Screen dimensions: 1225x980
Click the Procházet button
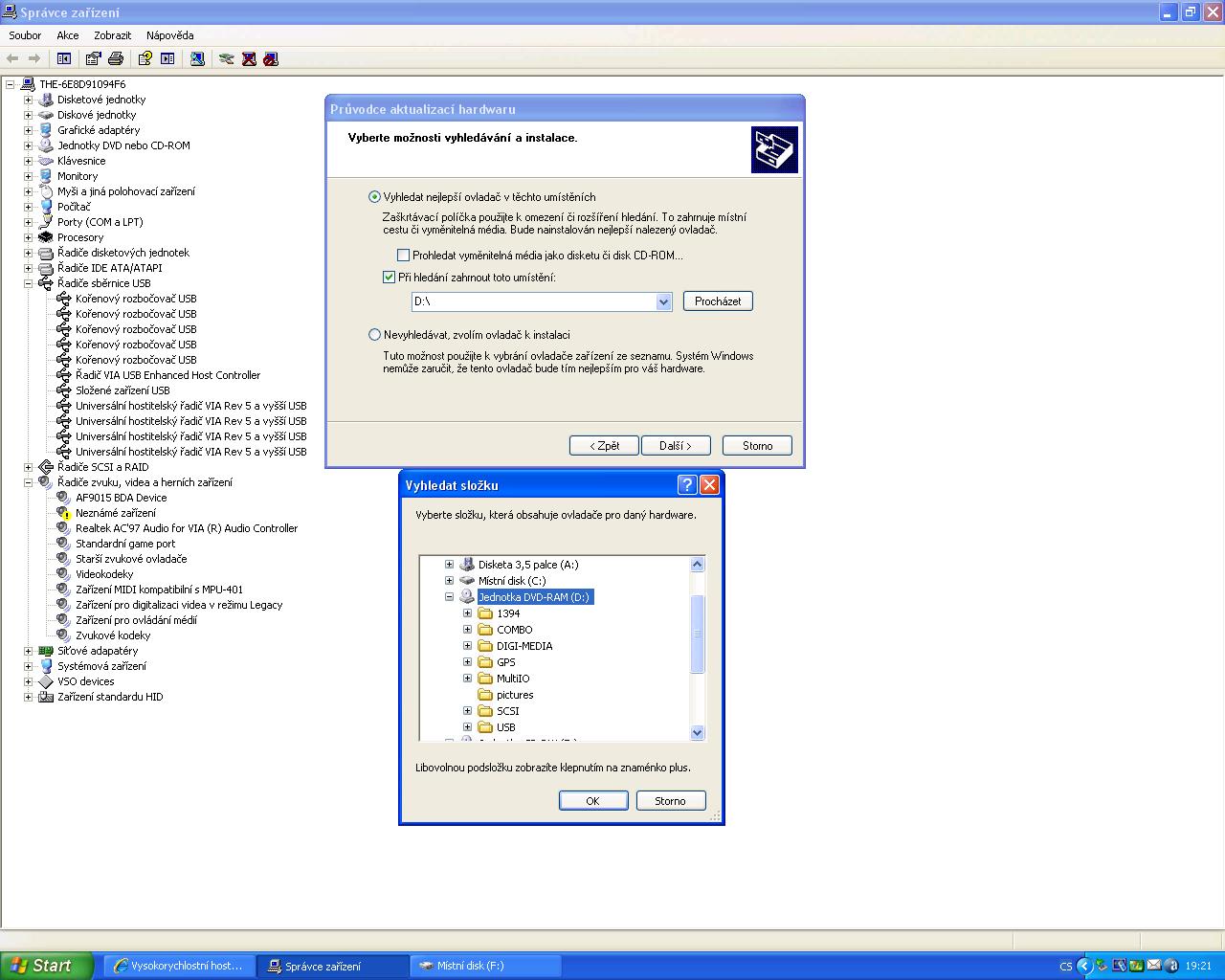[x=718, y=301]
